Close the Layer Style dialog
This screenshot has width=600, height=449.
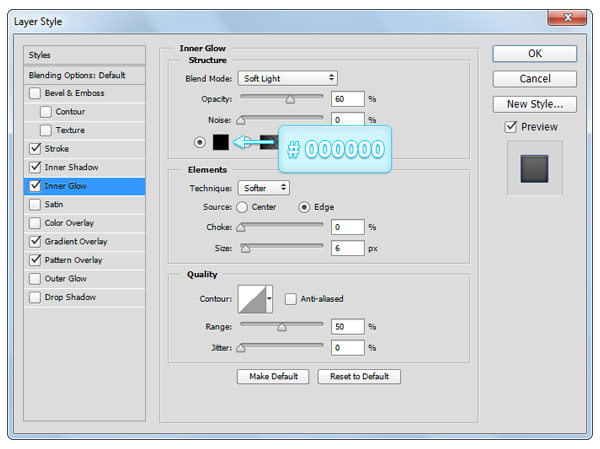(x=568, y=18)
